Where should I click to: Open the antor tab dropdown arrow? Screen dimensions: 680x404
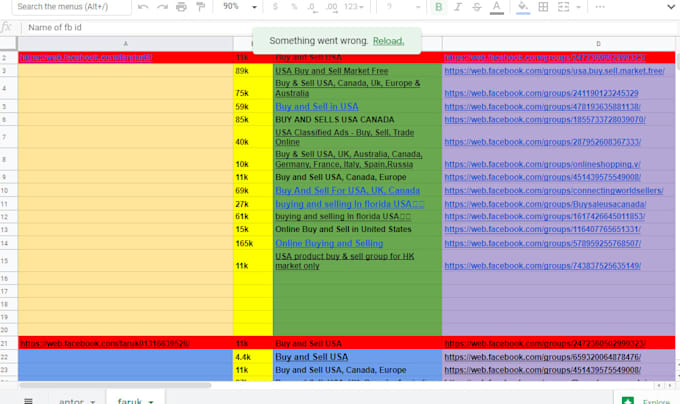(92, 402)
